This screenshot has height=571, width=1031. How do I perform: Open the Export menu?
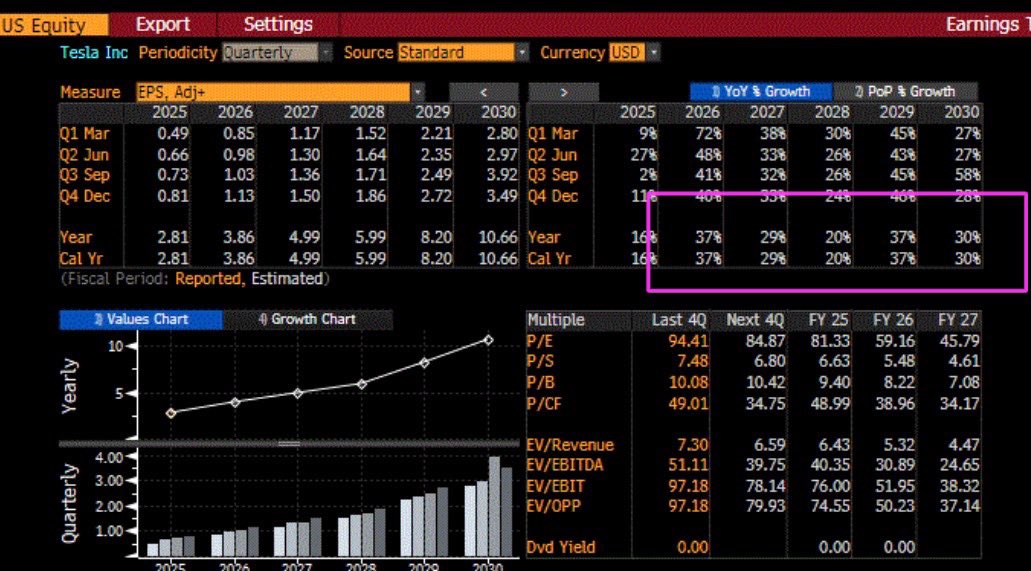[162, 25]
